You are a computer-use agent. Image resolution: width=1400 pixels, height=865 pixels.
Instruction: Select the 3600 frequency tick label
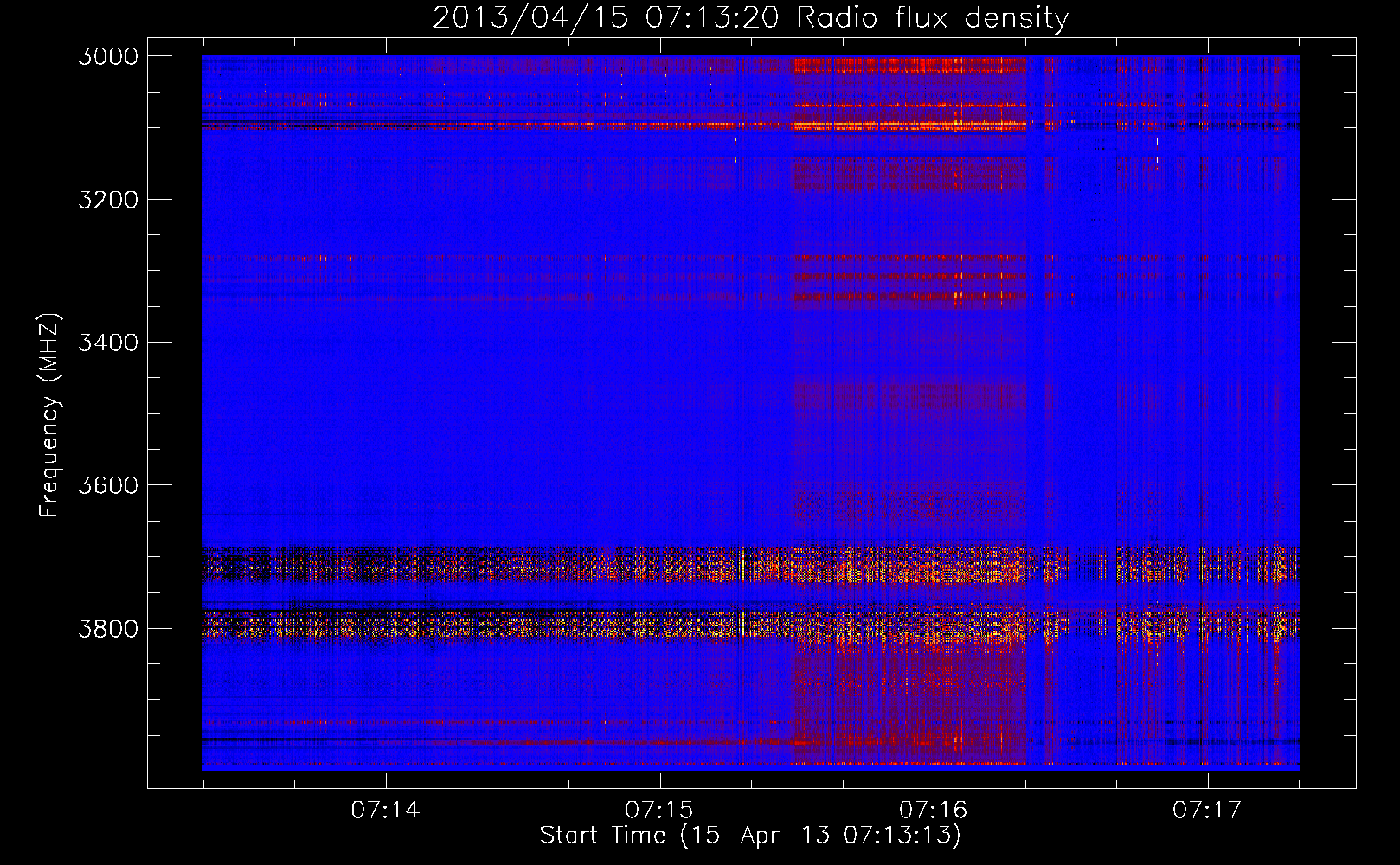pyautogui.click(x=108, y=485)
